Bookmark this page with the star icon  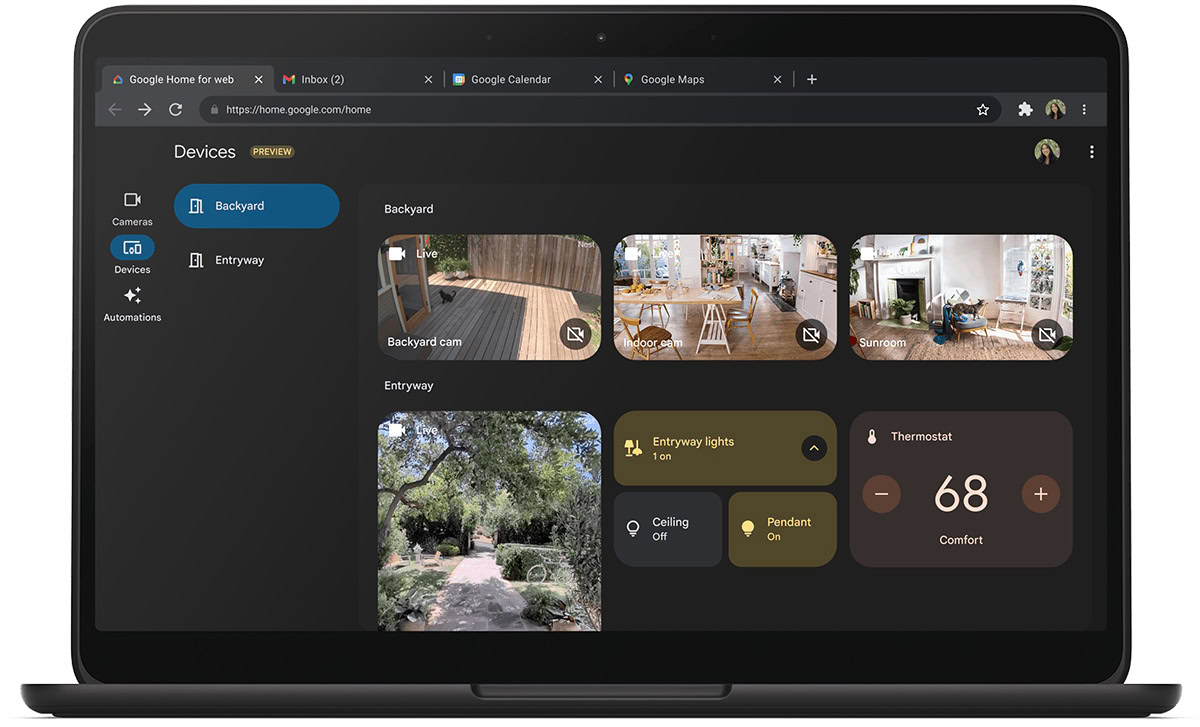[982, 110]
